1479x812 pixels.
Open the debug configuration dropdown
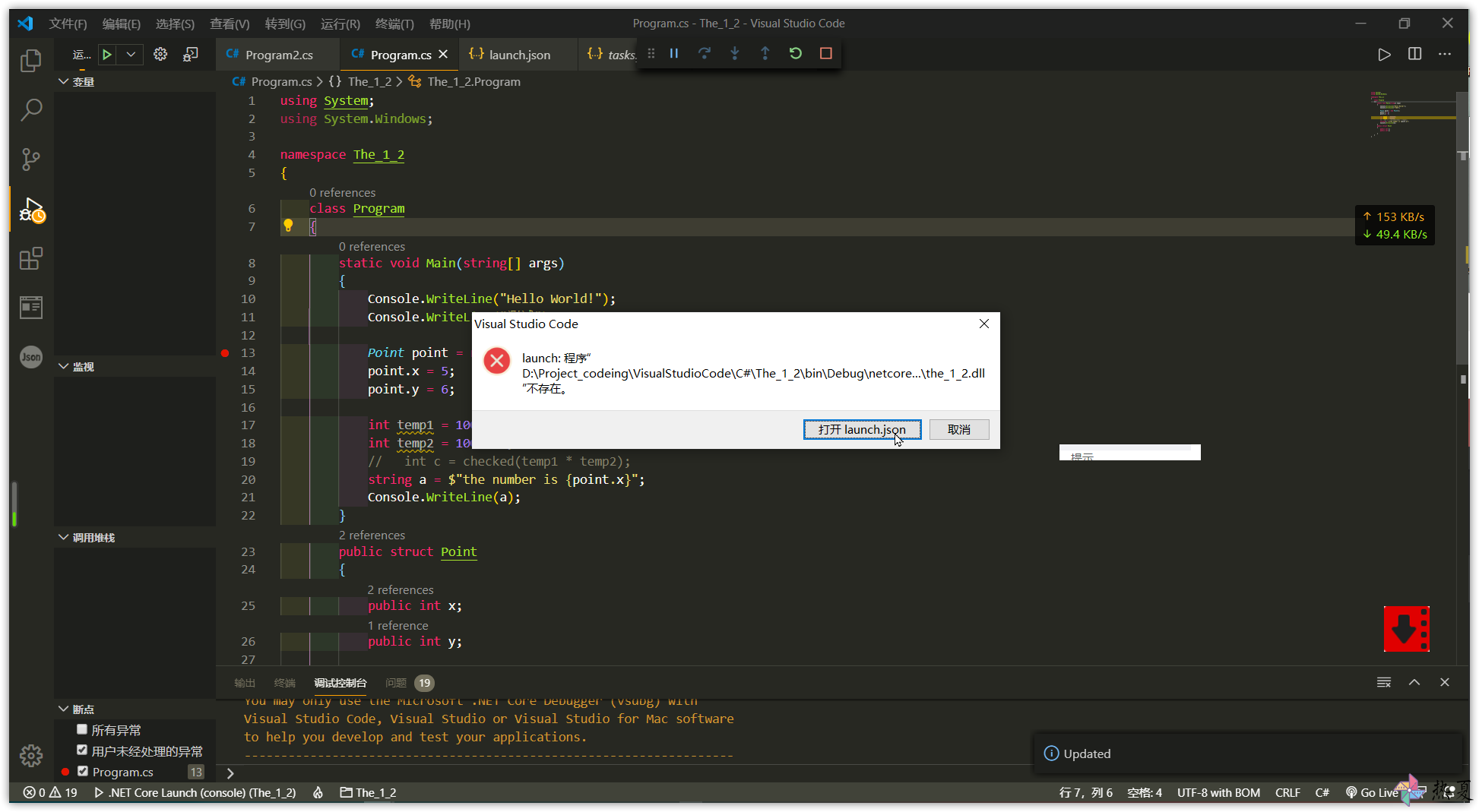point(130,54)
